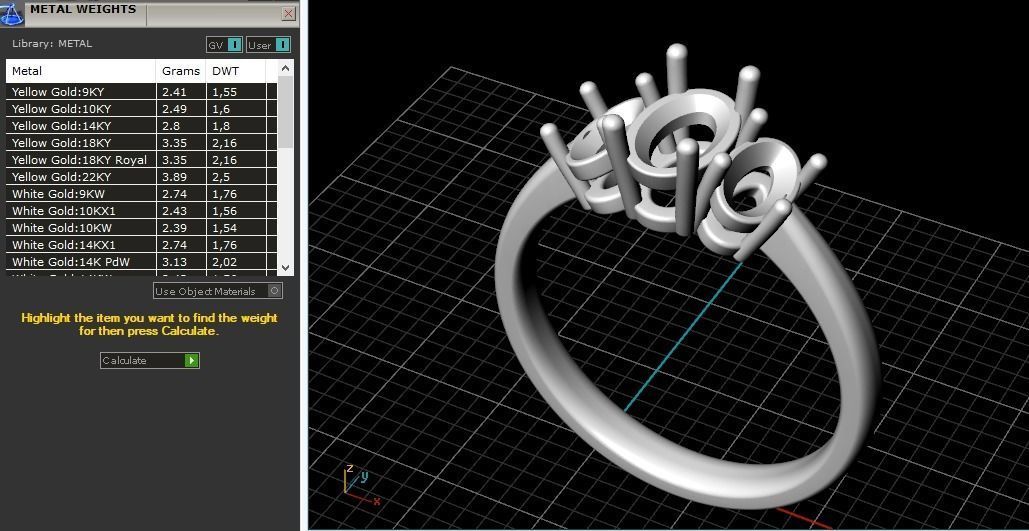Viewport: 1029px width, 531px height.
Task: Click the Metal Weights flask icon
Action: tap(11, 14)
